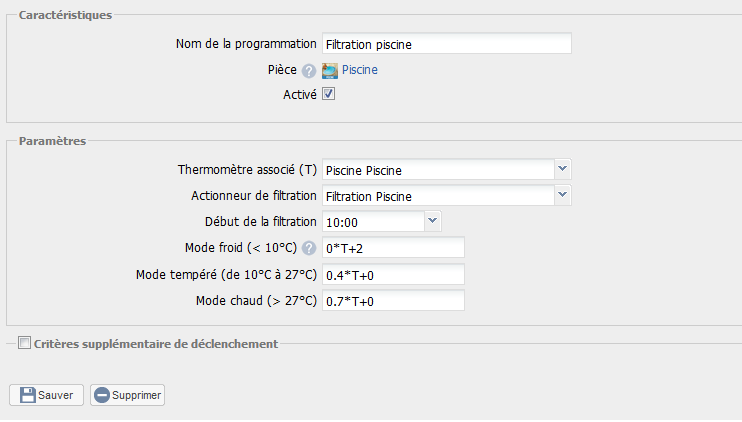Click the Mode tempéré formula field
Image resolution: width=742 pixels, height=422 pixels.
coord(393,274)
